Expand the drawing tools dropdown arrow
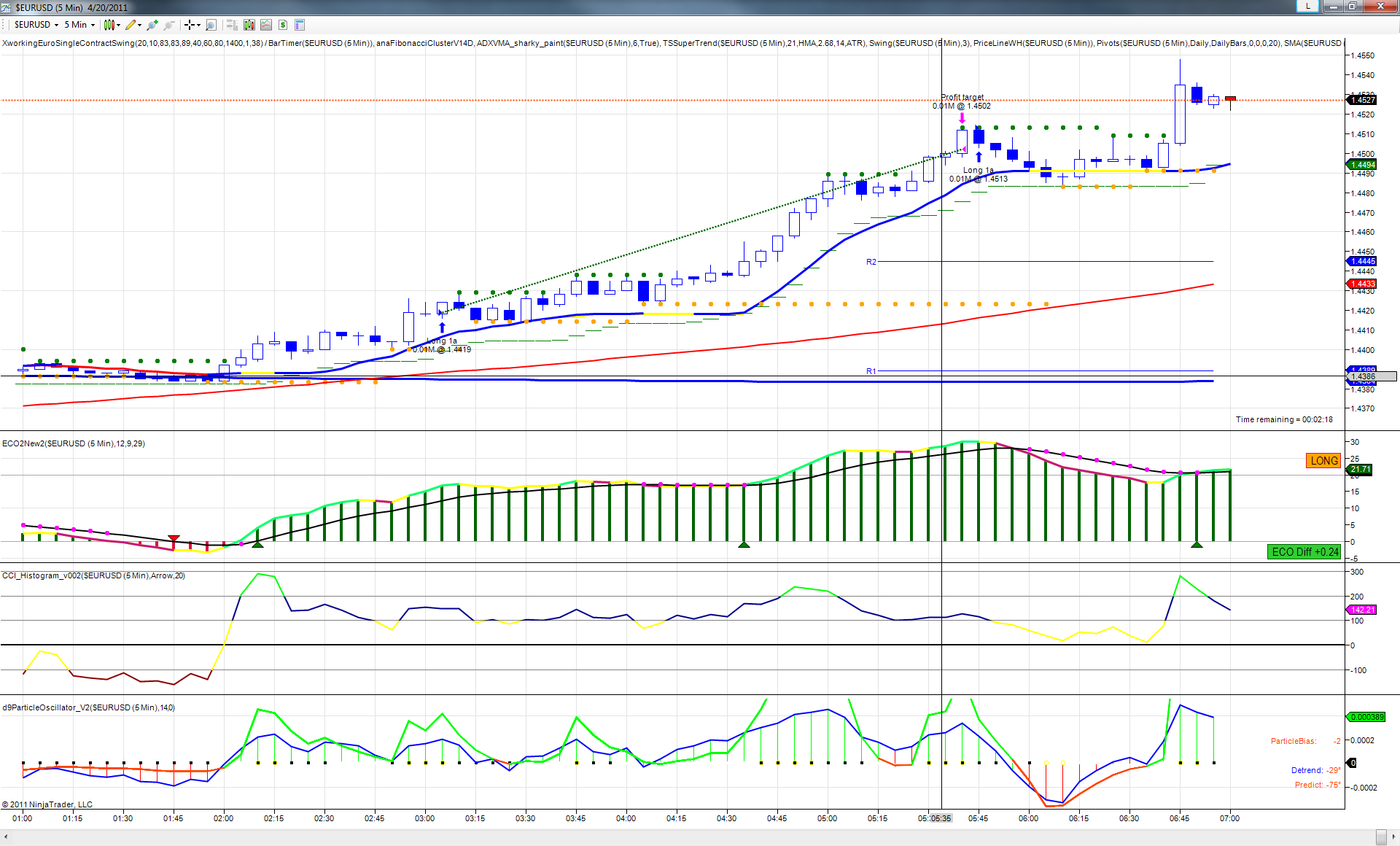Viewport: 1400px width, 846px height. (x=139, y=25)
